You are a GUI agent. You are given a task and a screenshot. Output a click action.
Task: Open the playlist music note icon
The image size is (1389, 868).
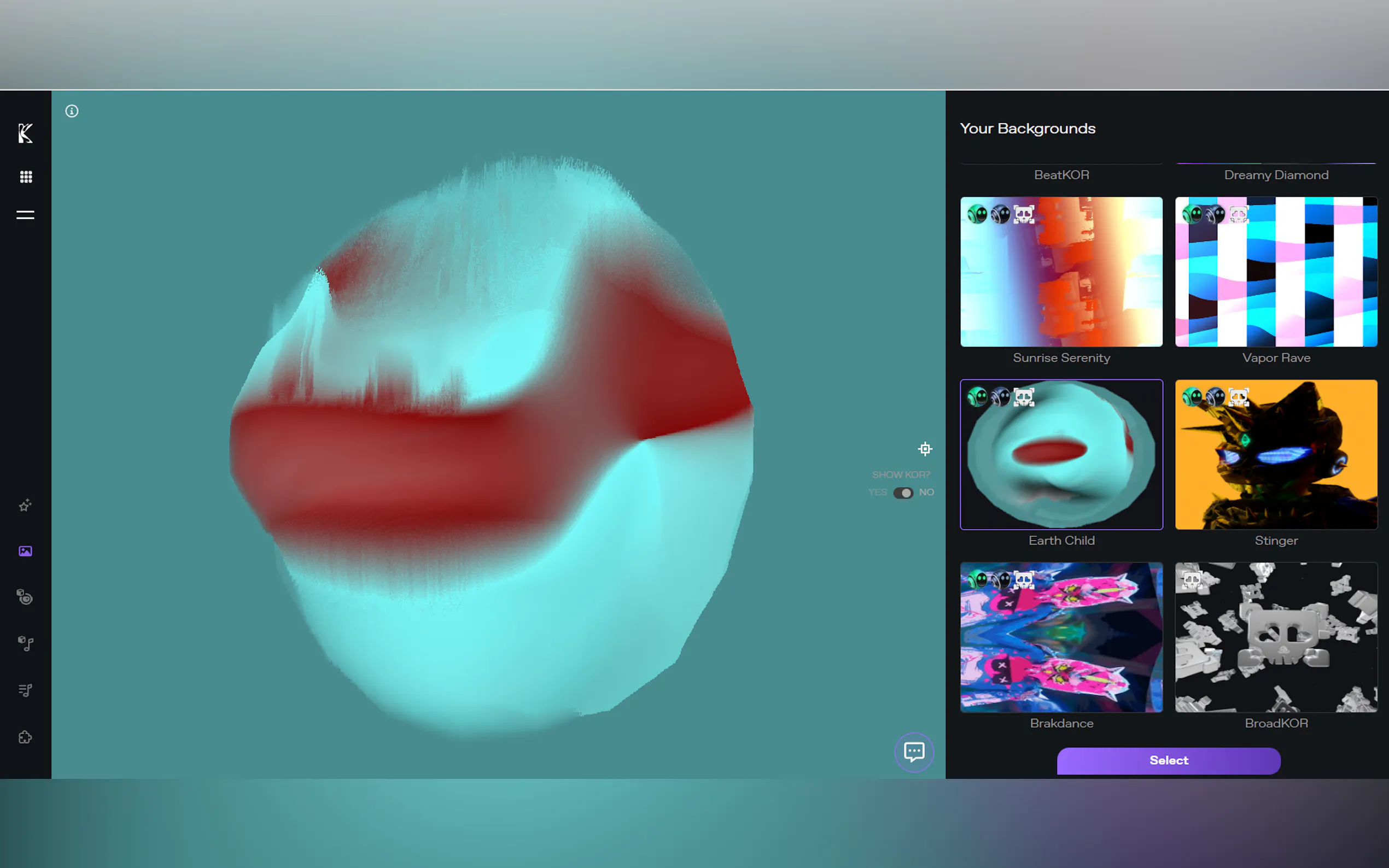[x=25, y=690]
